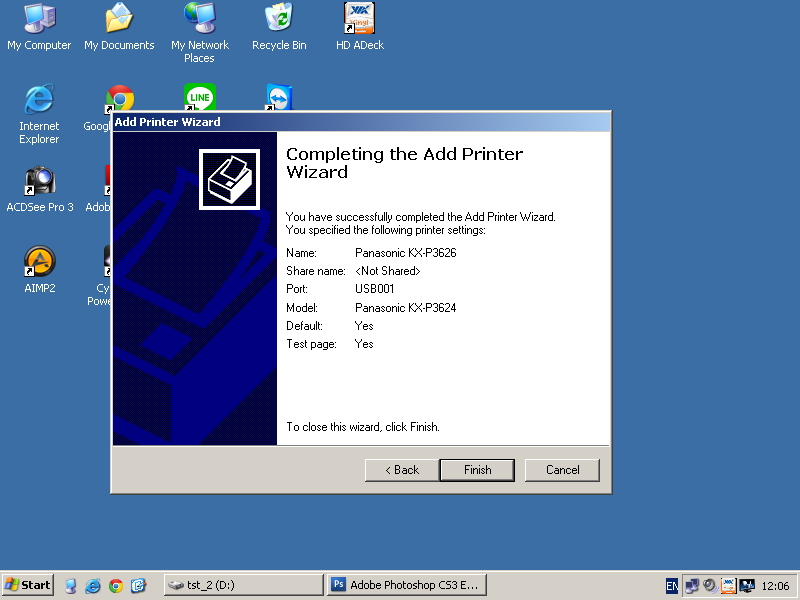This screenshot has height=600, width=800.
Task: Click the Add Printer Wizard title bar
Action: tap(361, 122)
